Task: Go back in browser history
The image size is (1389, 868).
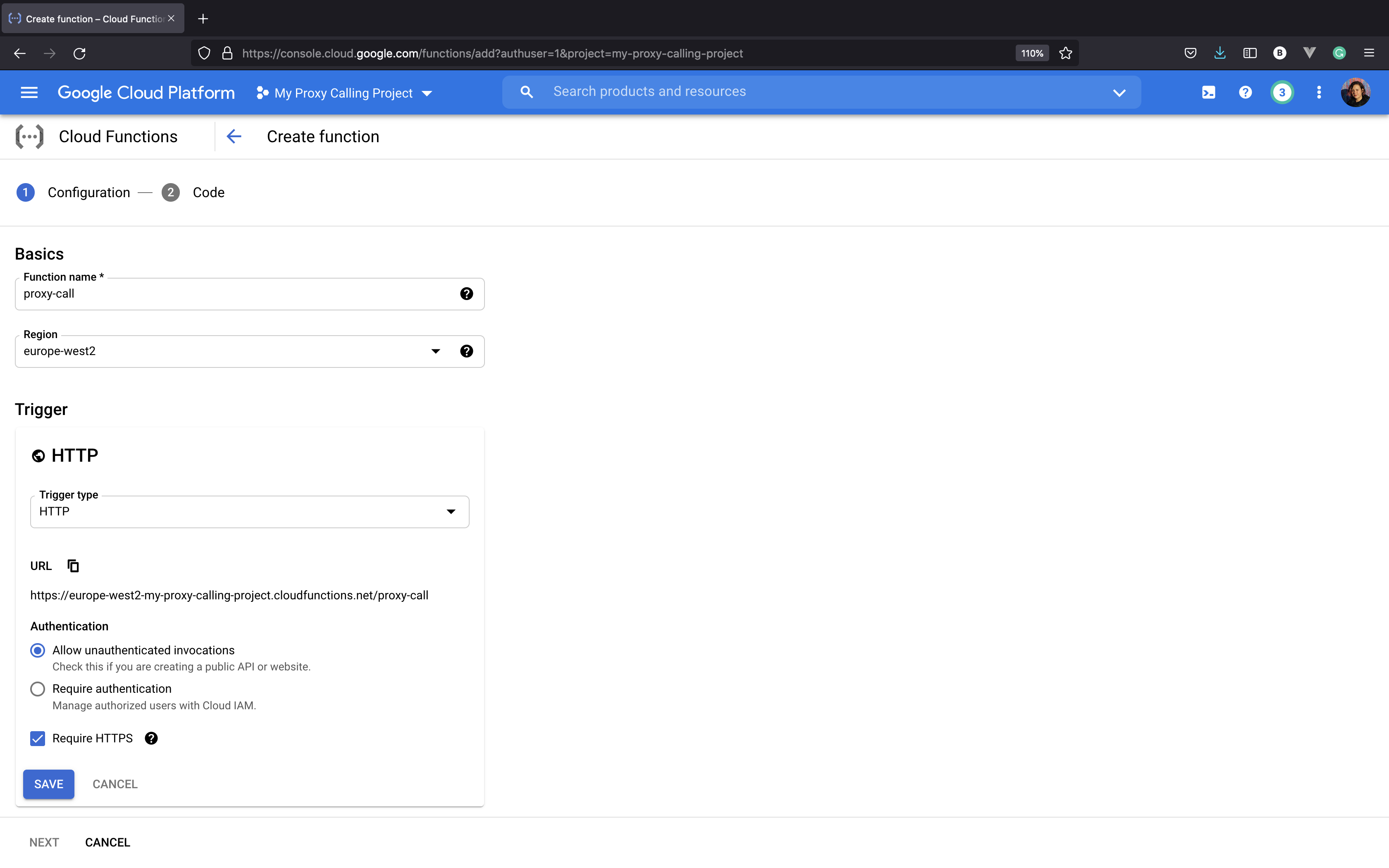Action: coord(19,53)
